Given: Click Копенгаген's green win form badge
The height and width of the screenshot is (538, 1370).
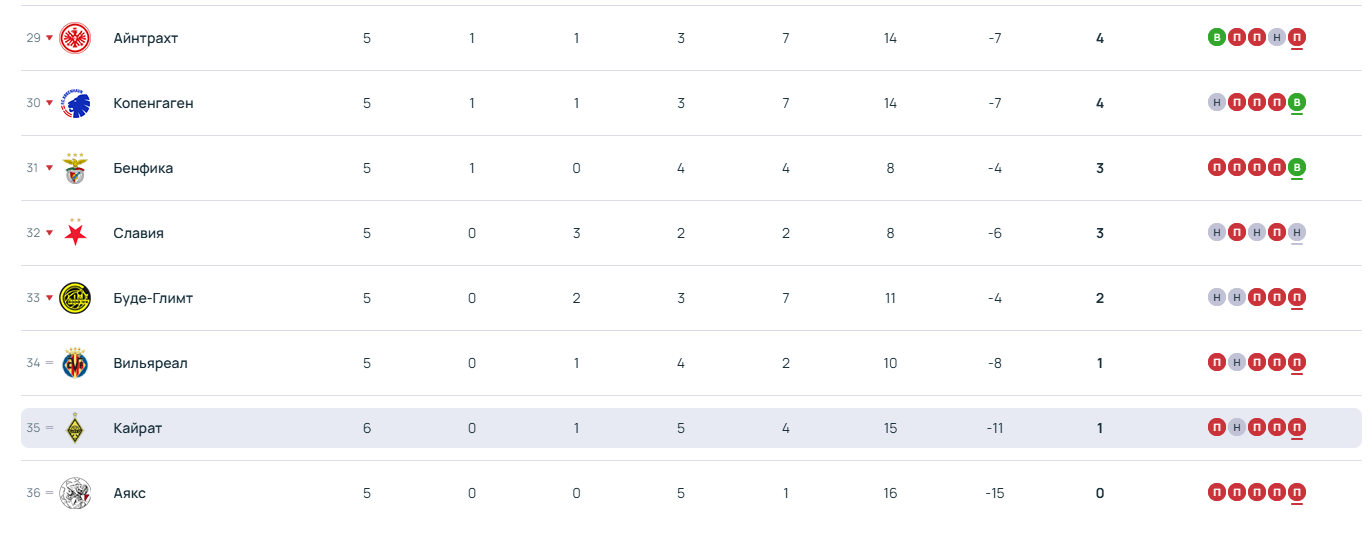Looking at the screenshot, I should (x=1297, y=103).
